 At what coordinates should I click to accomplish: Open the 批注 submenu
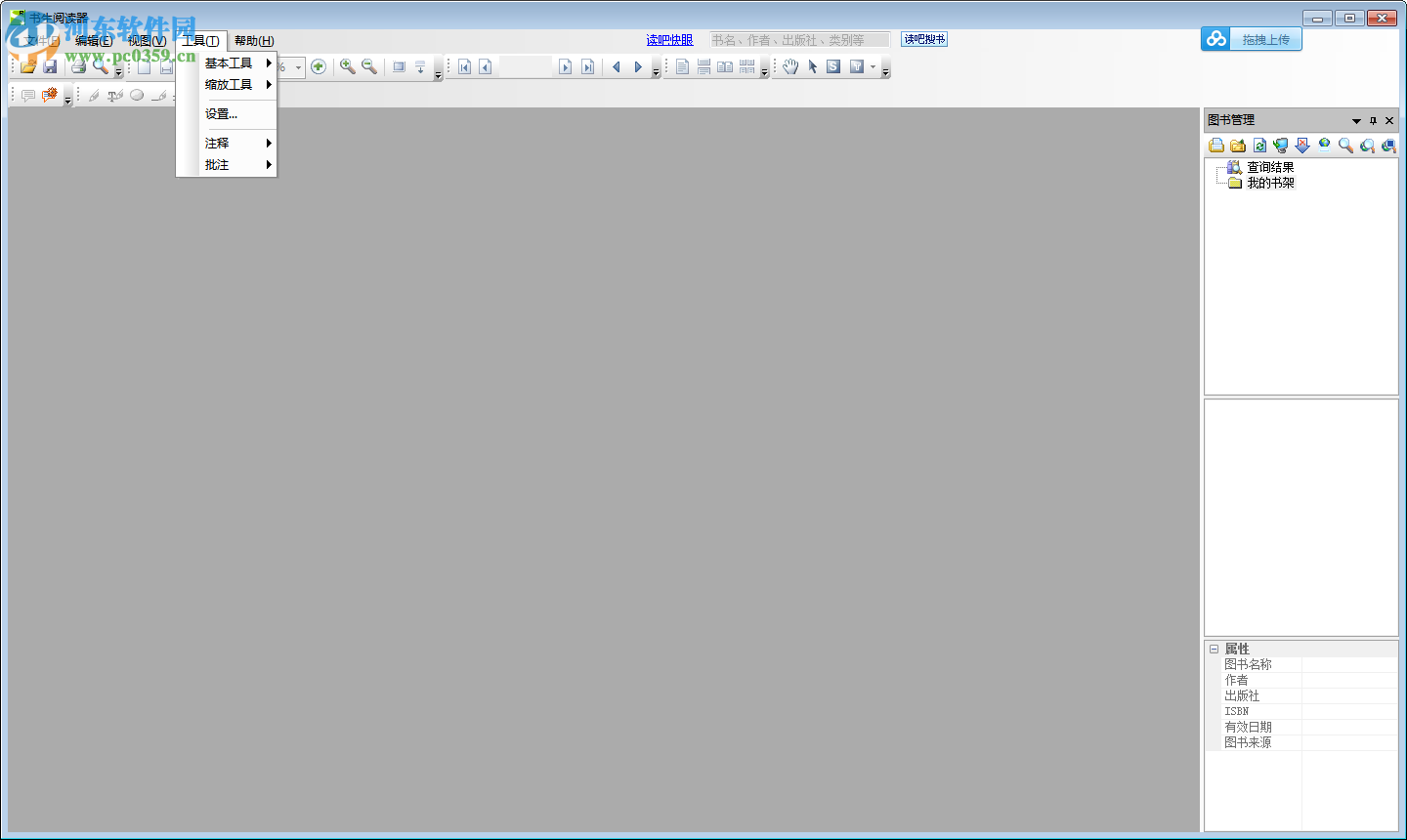tap(237, 164)
